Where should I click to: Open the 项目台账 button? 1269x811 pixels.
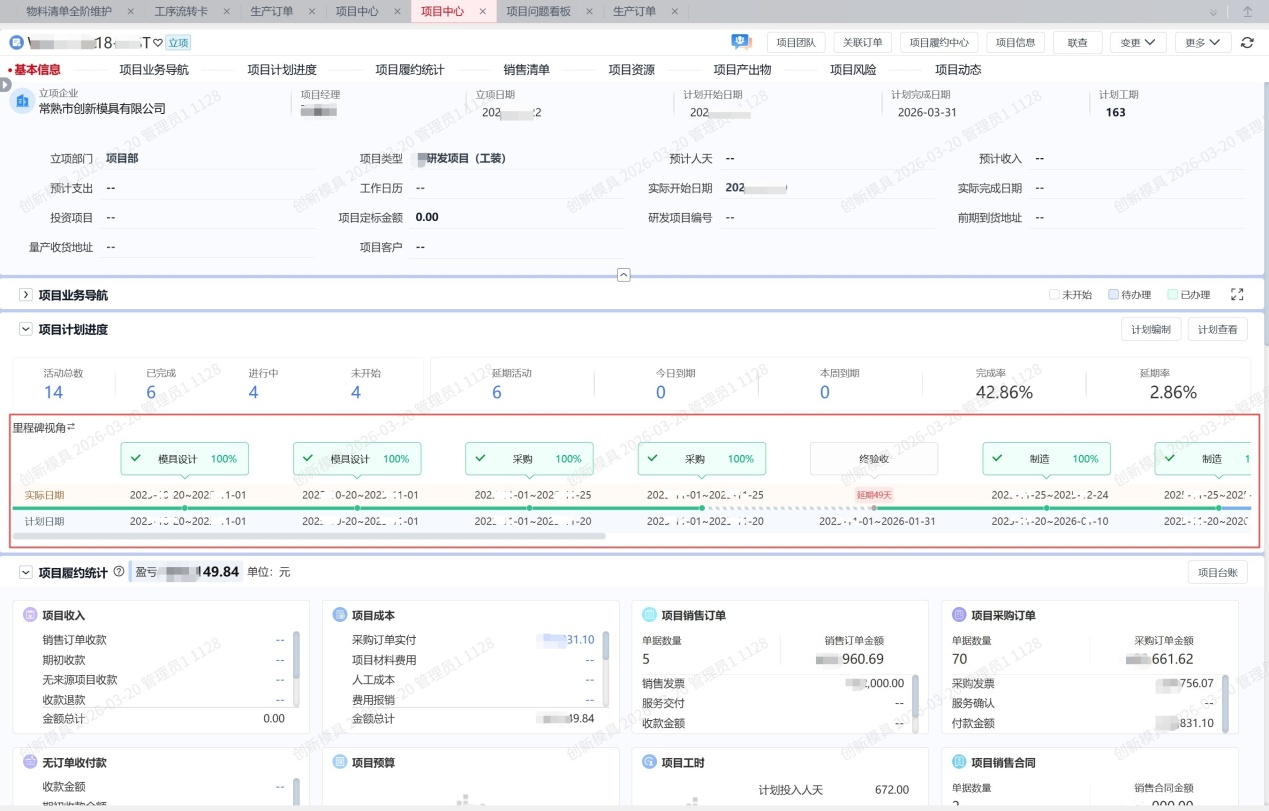pos(1217,572)
